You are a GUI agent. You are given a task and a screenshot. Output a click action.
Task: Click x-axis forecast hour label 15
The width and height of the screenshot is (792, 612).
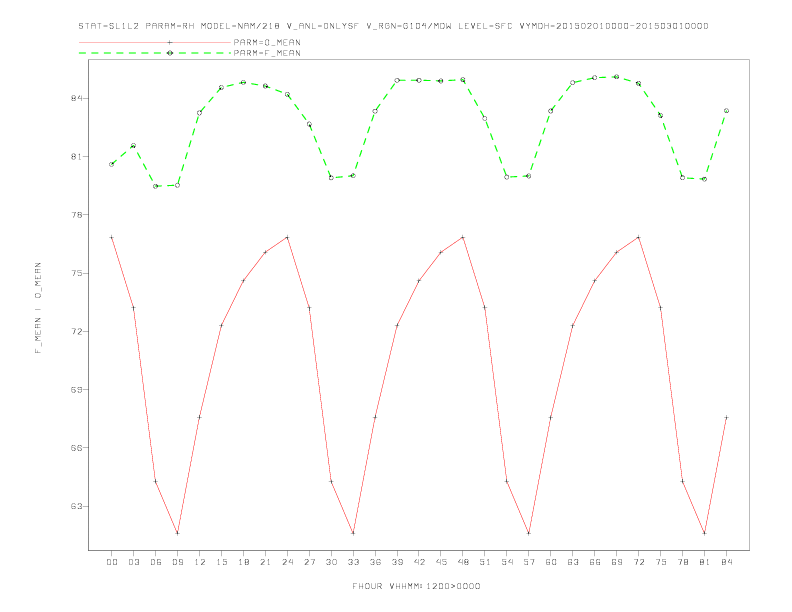(x=221, y=562)
